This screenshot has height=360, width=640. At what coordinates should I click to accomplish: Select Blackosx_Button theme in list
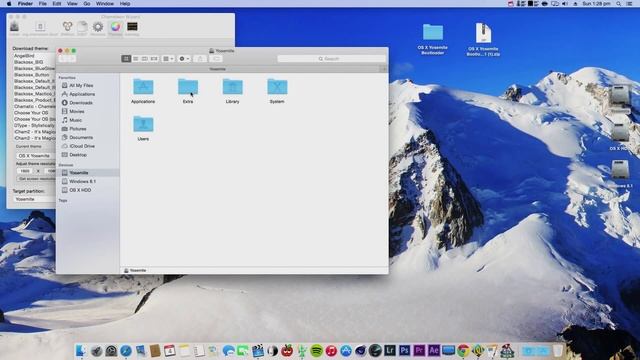coord(34,75)
